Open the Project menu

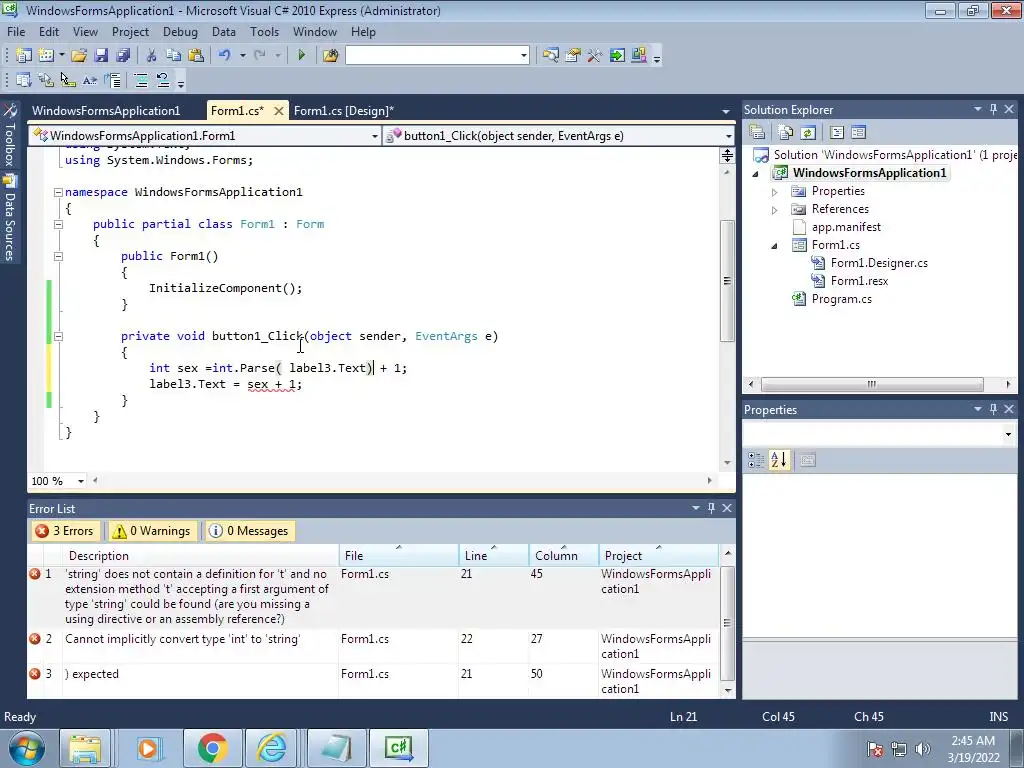[130, 32]
